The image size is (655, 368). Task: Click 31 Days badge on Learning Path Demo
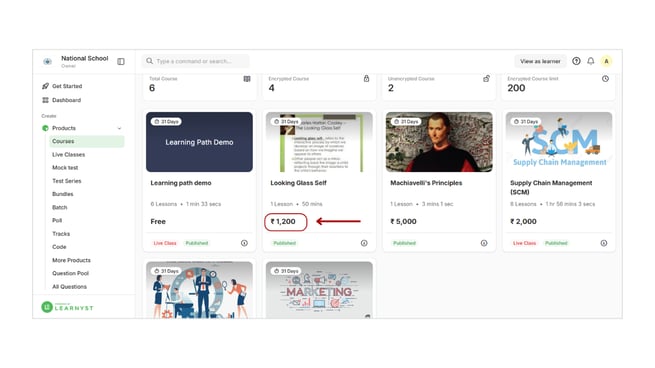coord(166,122)
